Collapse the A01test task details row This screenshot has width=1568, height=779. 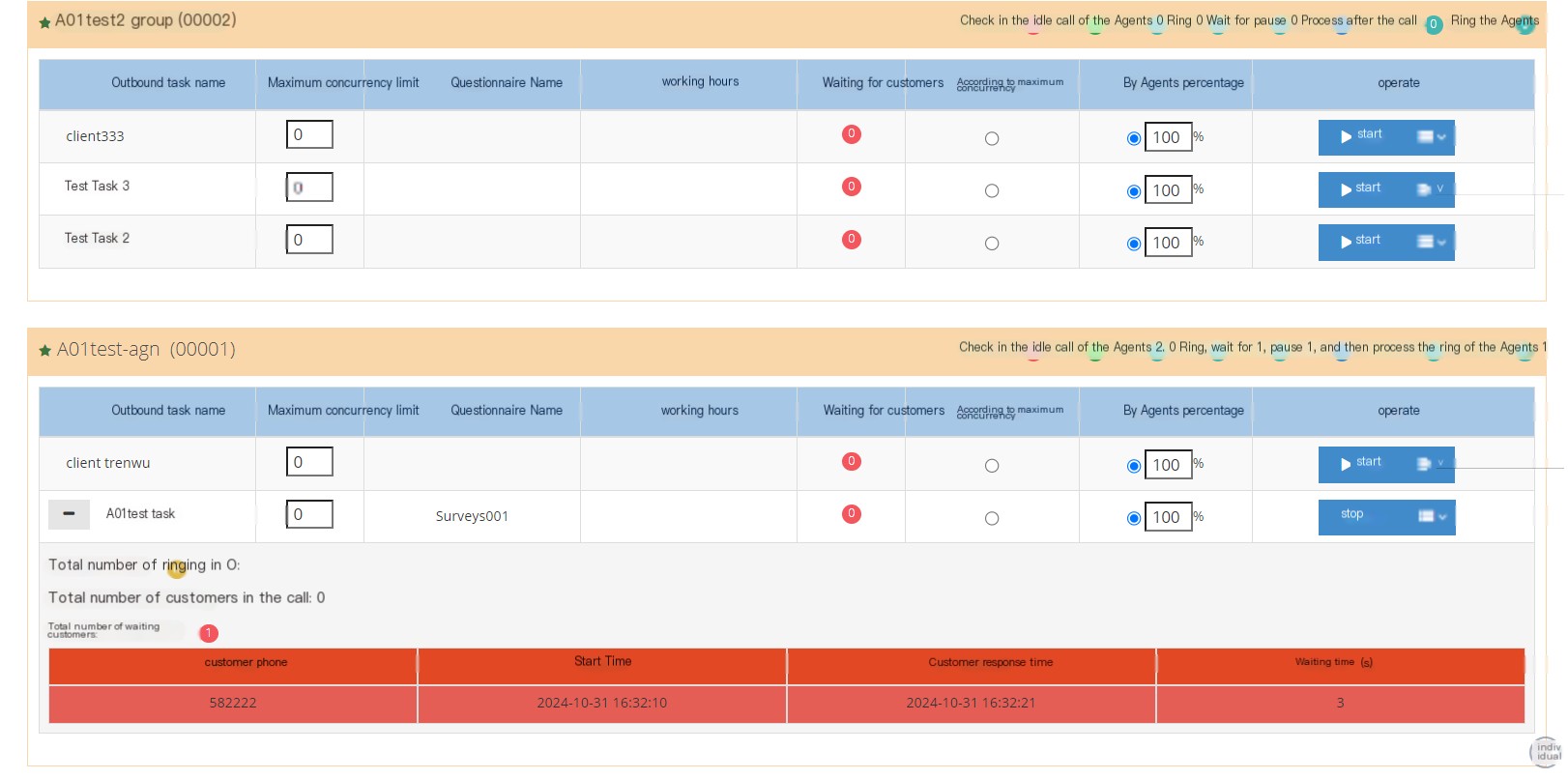tap(69, 514)
